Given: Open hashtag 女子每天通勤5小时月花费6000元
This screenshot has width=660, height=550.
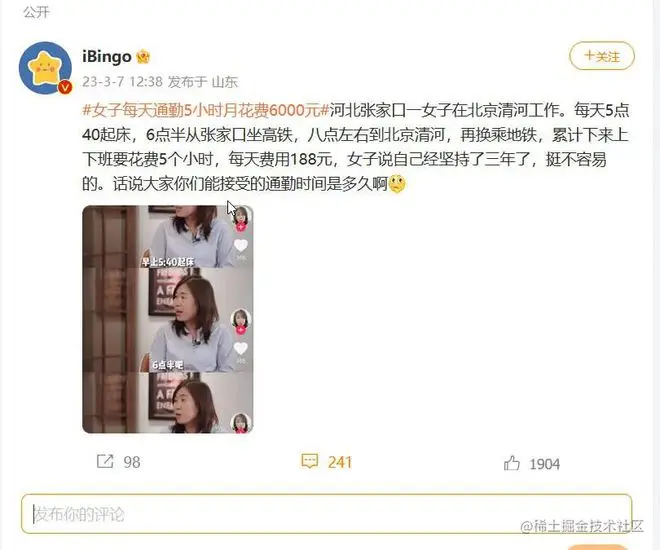Looking at the screenshot, I should pos(206,110).
